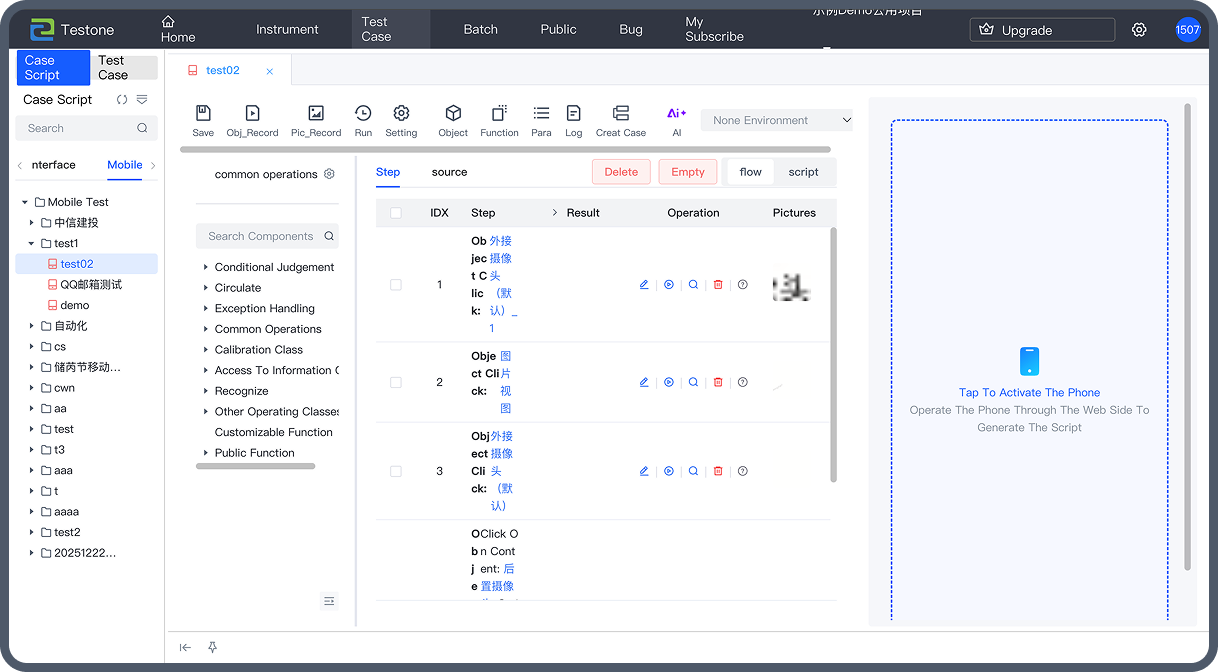1218x672 pixels.
Task: Open the Object tool
Action: coord(453,114)
